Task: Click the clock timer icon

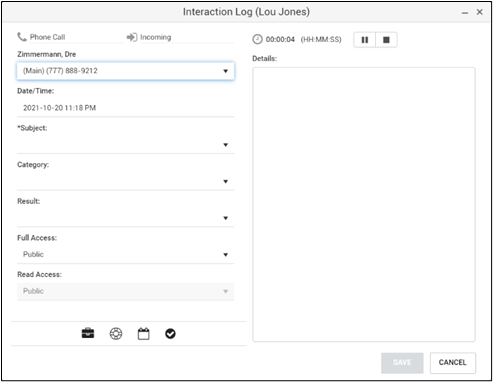Action: [257, 39]
